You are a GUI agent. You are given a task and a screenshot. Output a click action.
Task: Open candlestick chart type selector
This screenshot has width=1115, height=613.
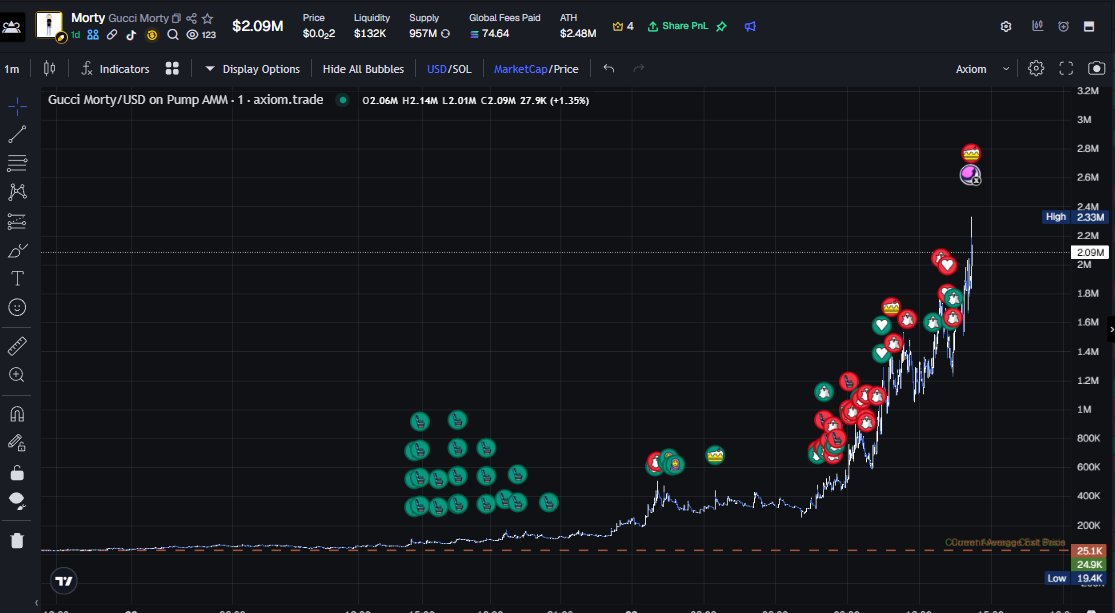(x=49, y=68)
